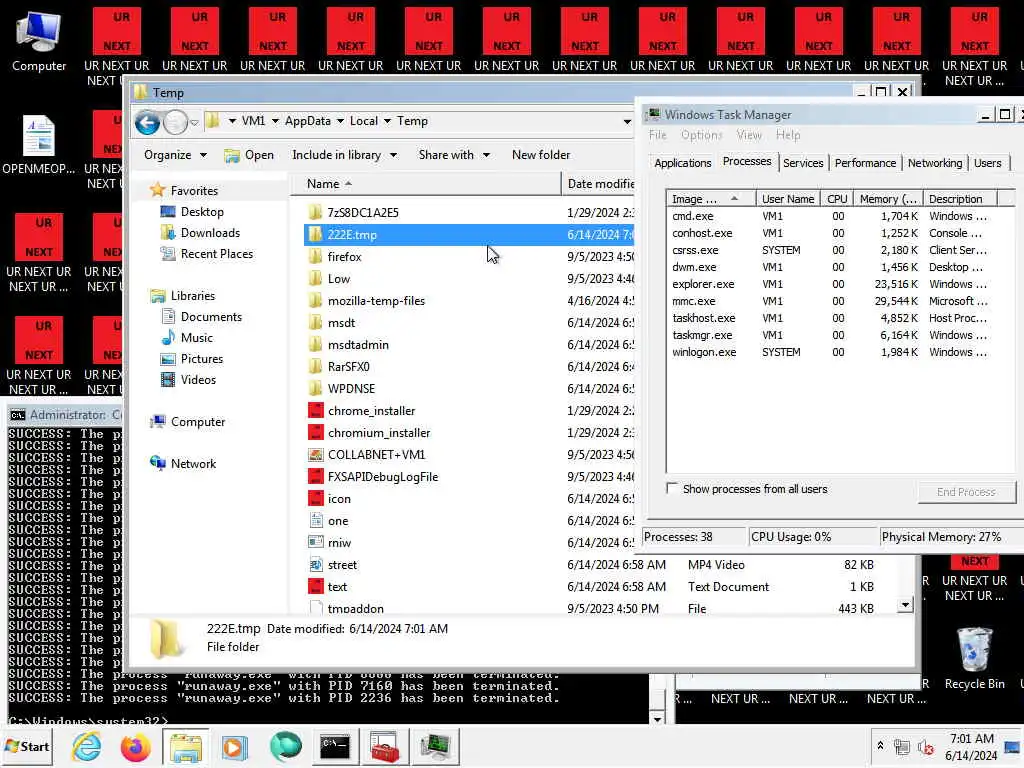Click the Forward arrow in Explorer

(x=175, y=122)
